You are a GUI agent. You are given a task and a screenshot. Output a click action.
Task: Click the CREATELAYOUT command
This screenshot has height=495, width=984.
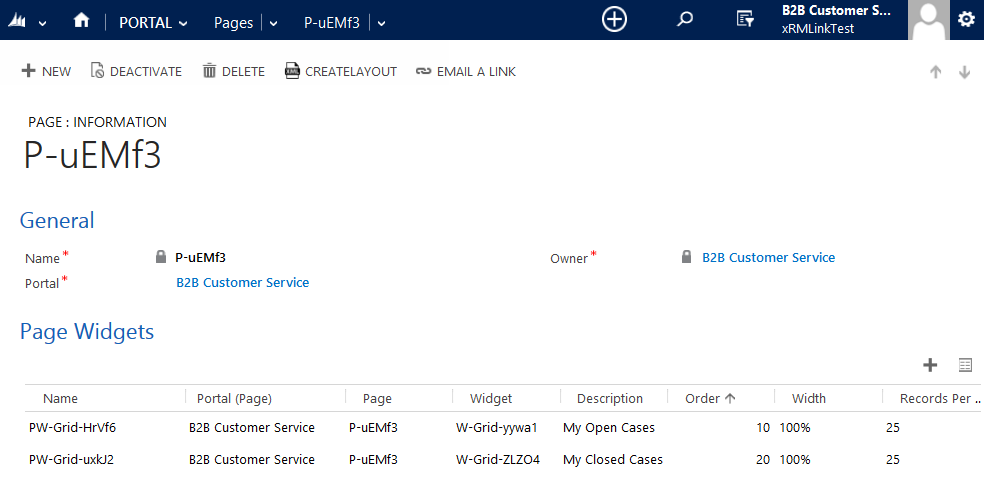[341, 72]
